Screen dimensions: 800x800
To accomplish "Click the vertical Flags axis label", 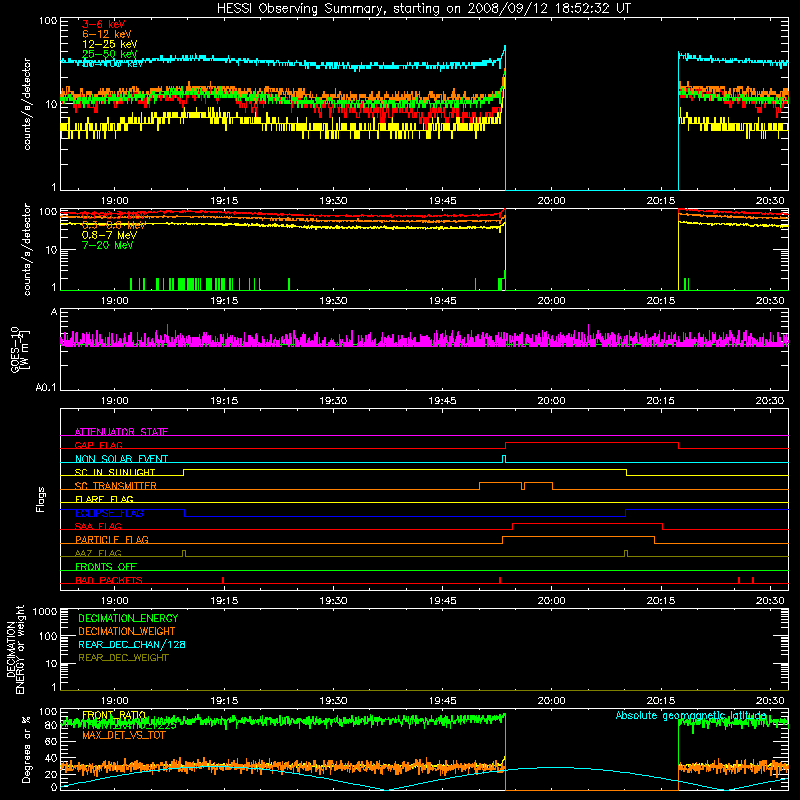I will tap(41, 499).
